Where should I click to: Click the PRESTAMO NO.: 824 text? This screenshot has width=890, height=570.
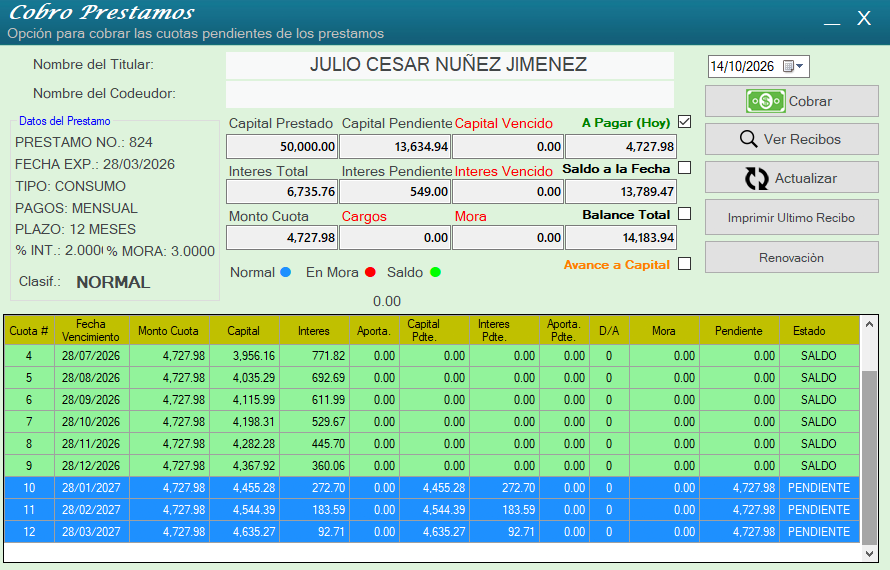click(84, 142)
